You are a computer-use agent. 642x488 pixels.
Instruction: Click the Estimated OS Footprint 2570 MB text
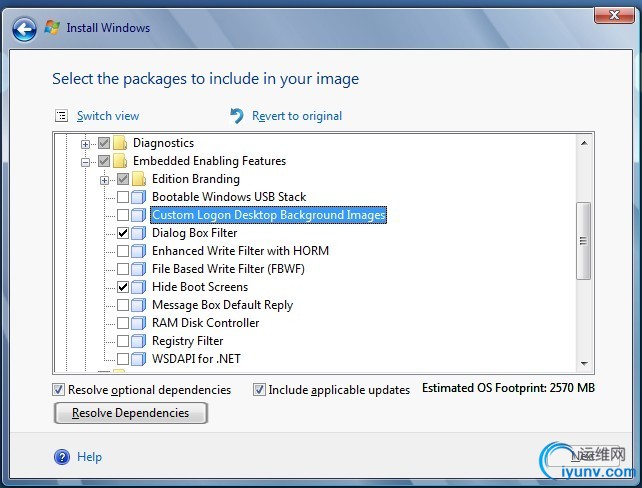click(508, 388)
